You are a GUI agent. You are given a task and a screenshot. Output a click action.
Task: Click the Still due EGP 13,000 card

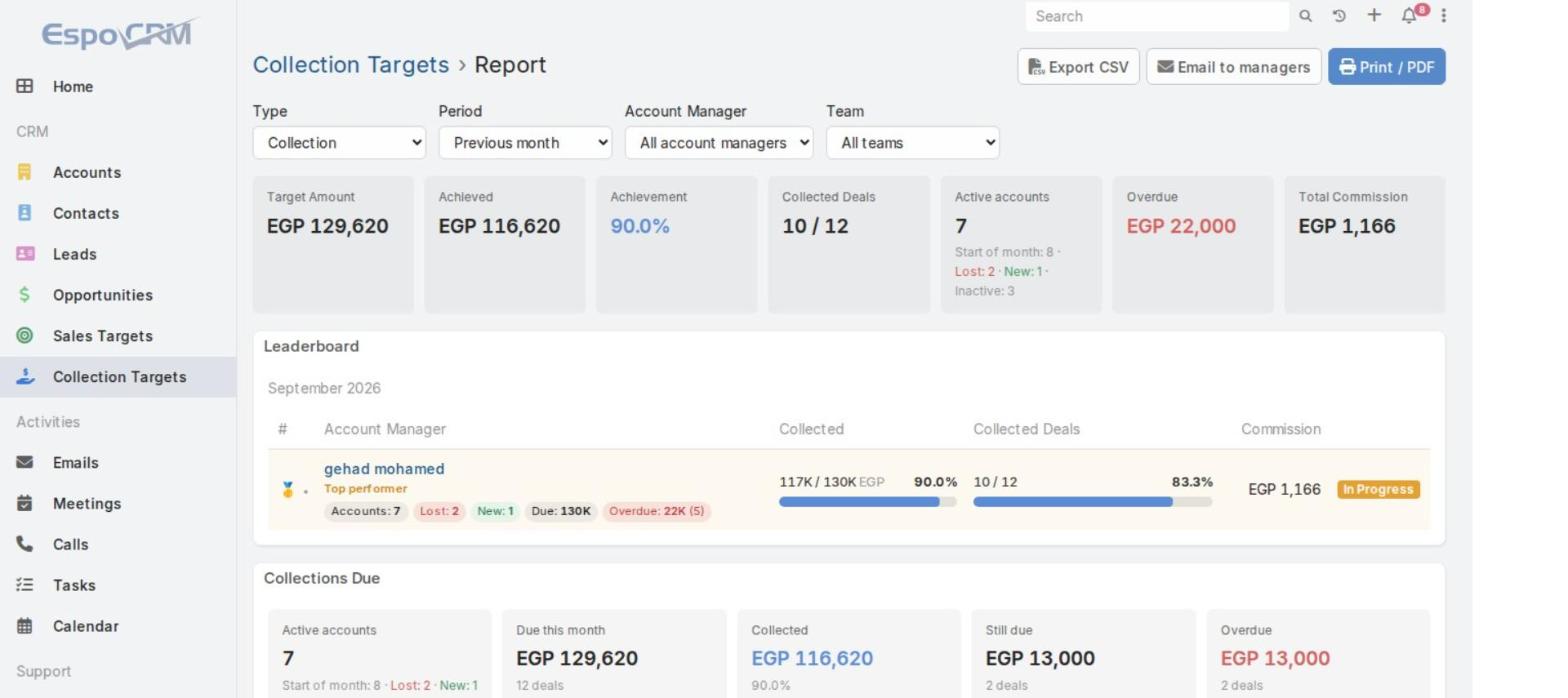click(x=1084, y=654)
